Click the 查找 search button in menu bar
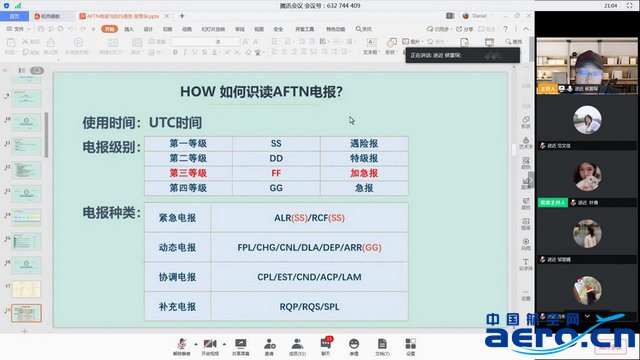 pyautogui.click(x=364, y=29)
